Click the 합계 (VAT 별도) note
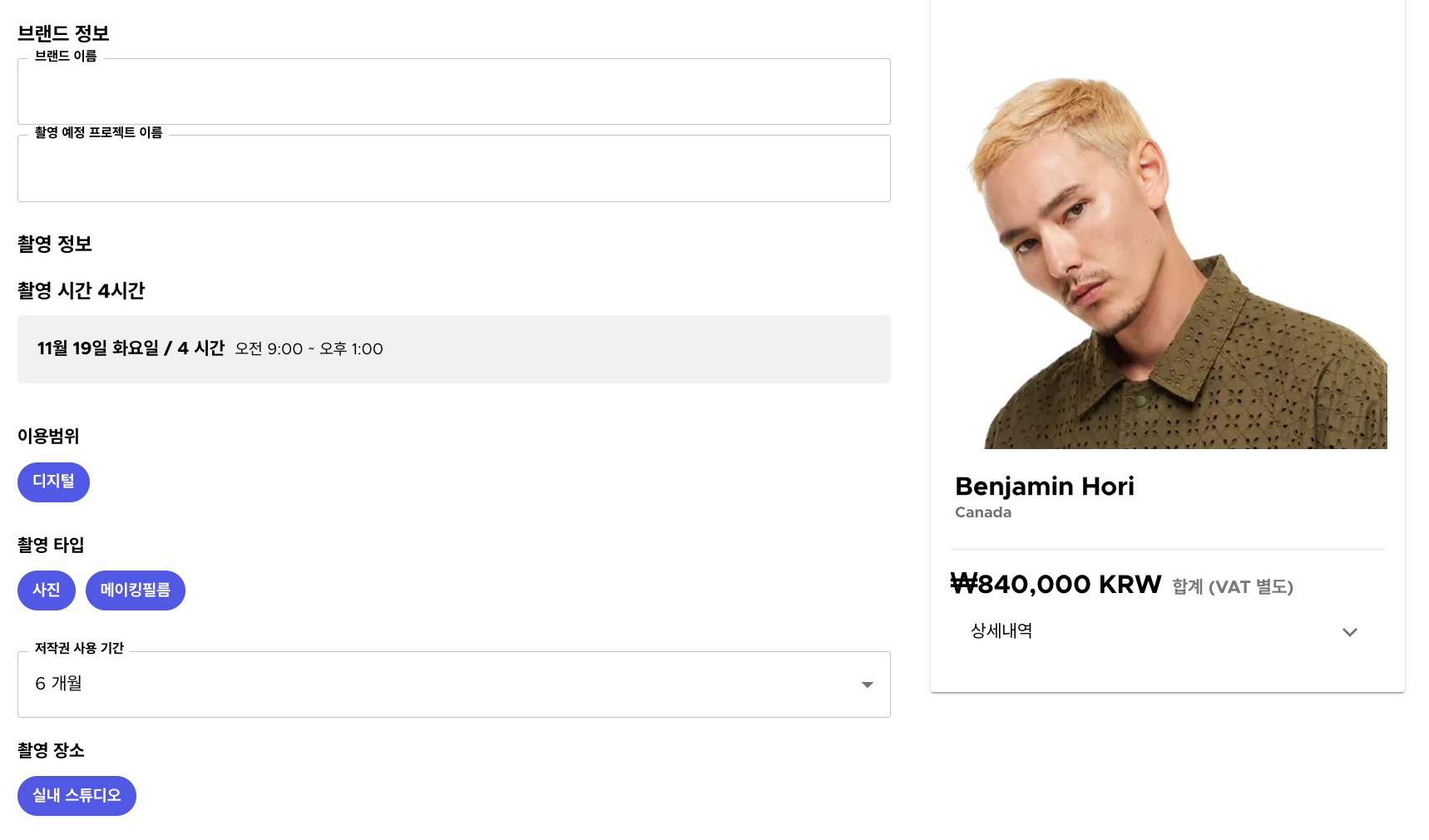The image size is (1429, 840). (1233, 587)
